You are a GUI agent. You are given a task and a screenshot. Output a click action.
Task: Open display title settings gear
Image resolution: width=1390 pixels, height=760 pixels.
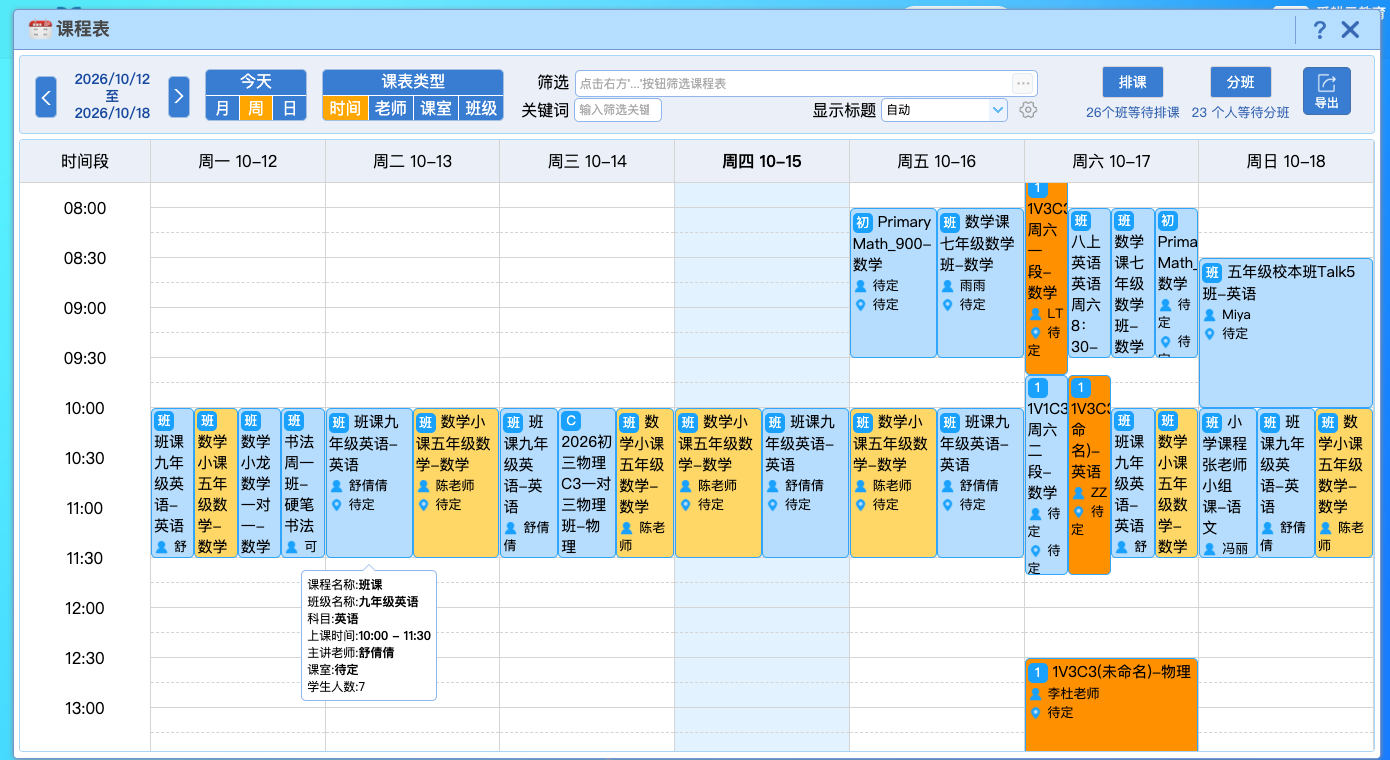(1028, 110)
